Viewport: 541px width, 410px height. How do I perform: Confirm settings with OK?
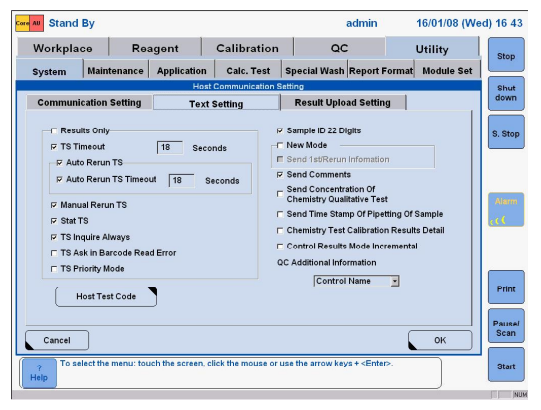pyautogui.click(x=440, y=340)
